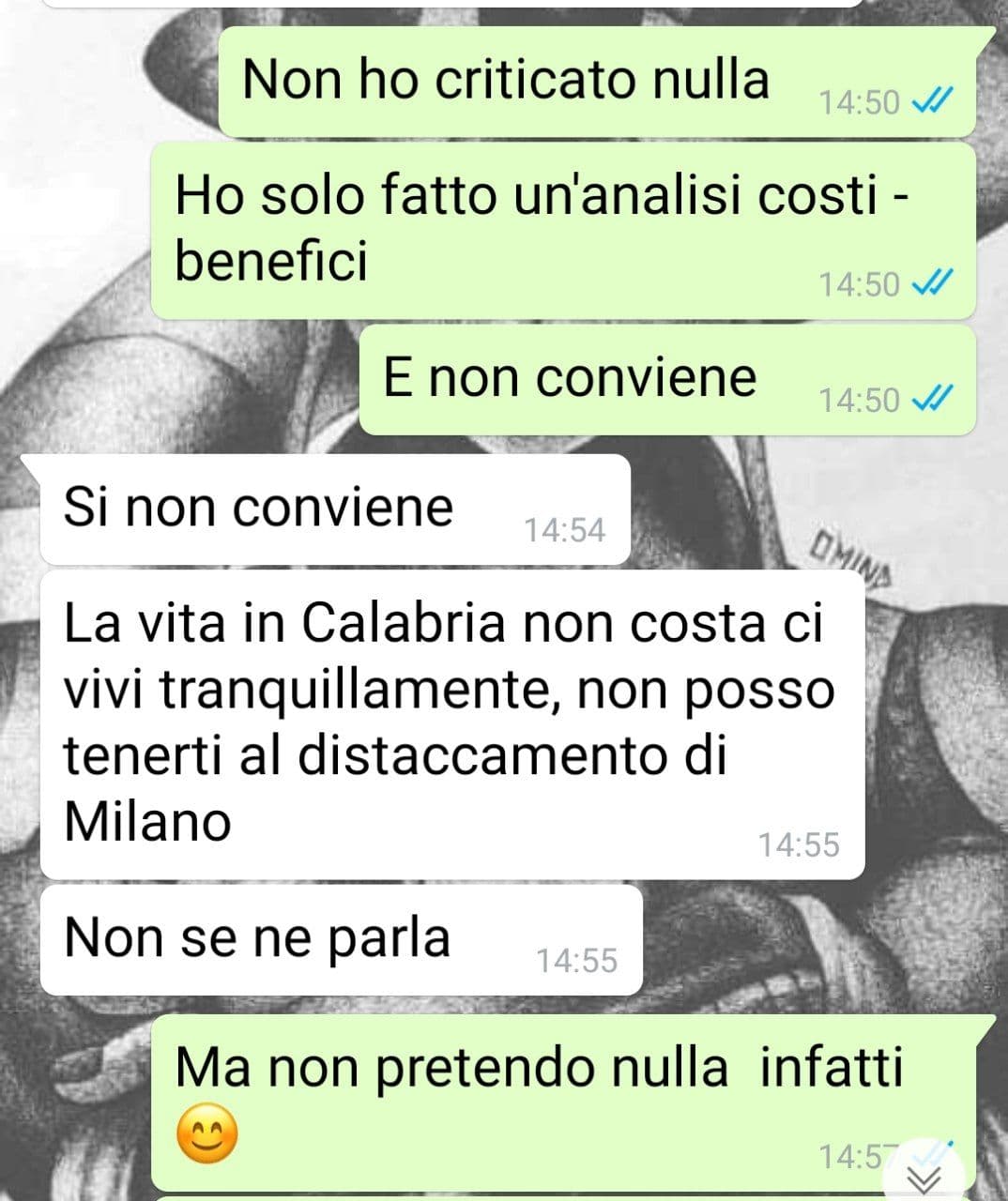Image resolution: width=1008 pixels, height=1201 pixels.
Task: Select the 'Non se ne parla' message
Action: [342, 940]
